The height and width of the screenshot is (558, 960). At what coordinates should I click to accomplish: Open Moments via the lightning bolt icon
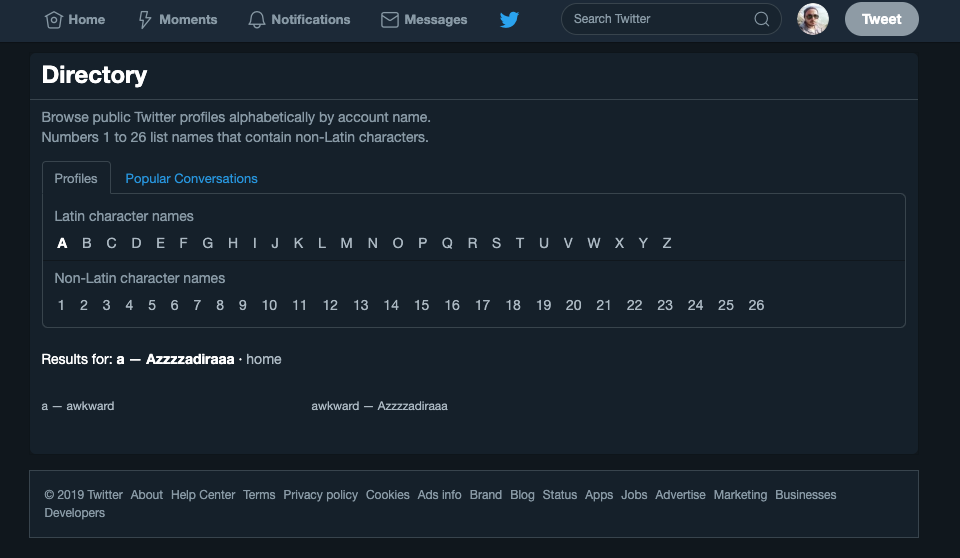point(145,20)
